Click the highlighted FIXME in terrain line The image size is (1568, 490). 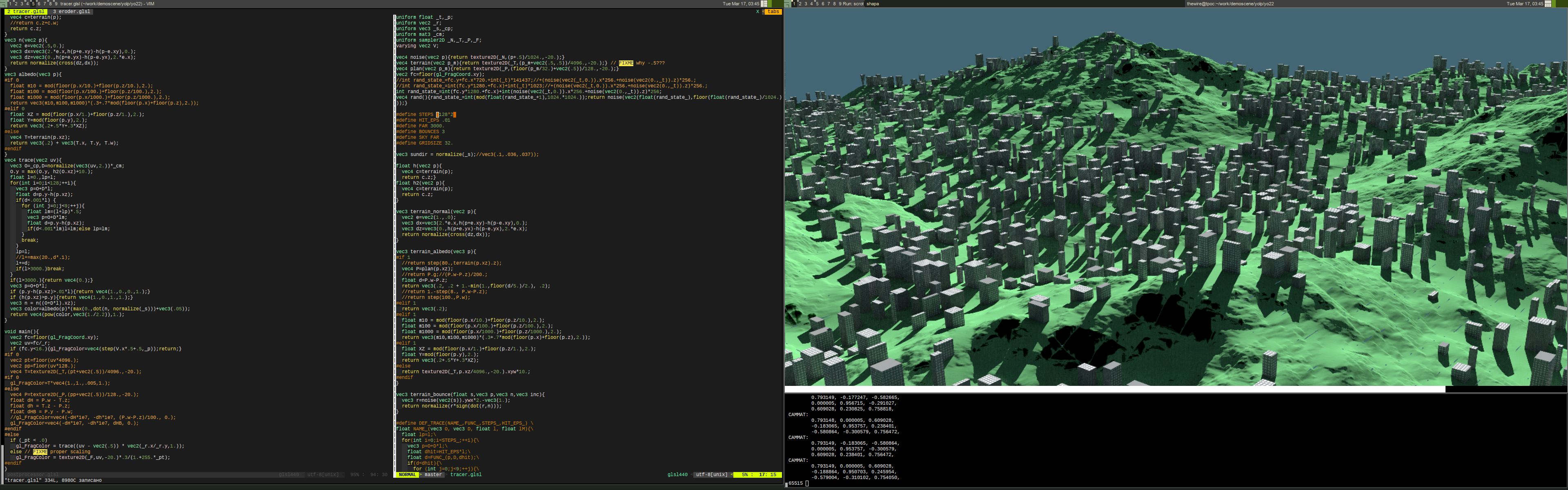click(626, 63)
